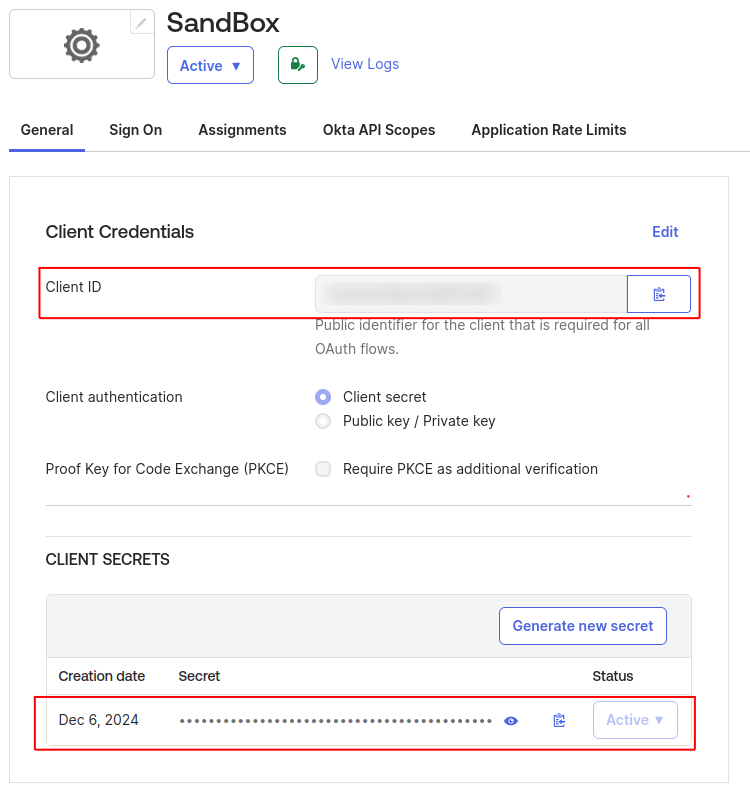Viewport: 750px width, 794px height.
Task: Open the Application Rate Limits tab
Action: coord(549,130)
